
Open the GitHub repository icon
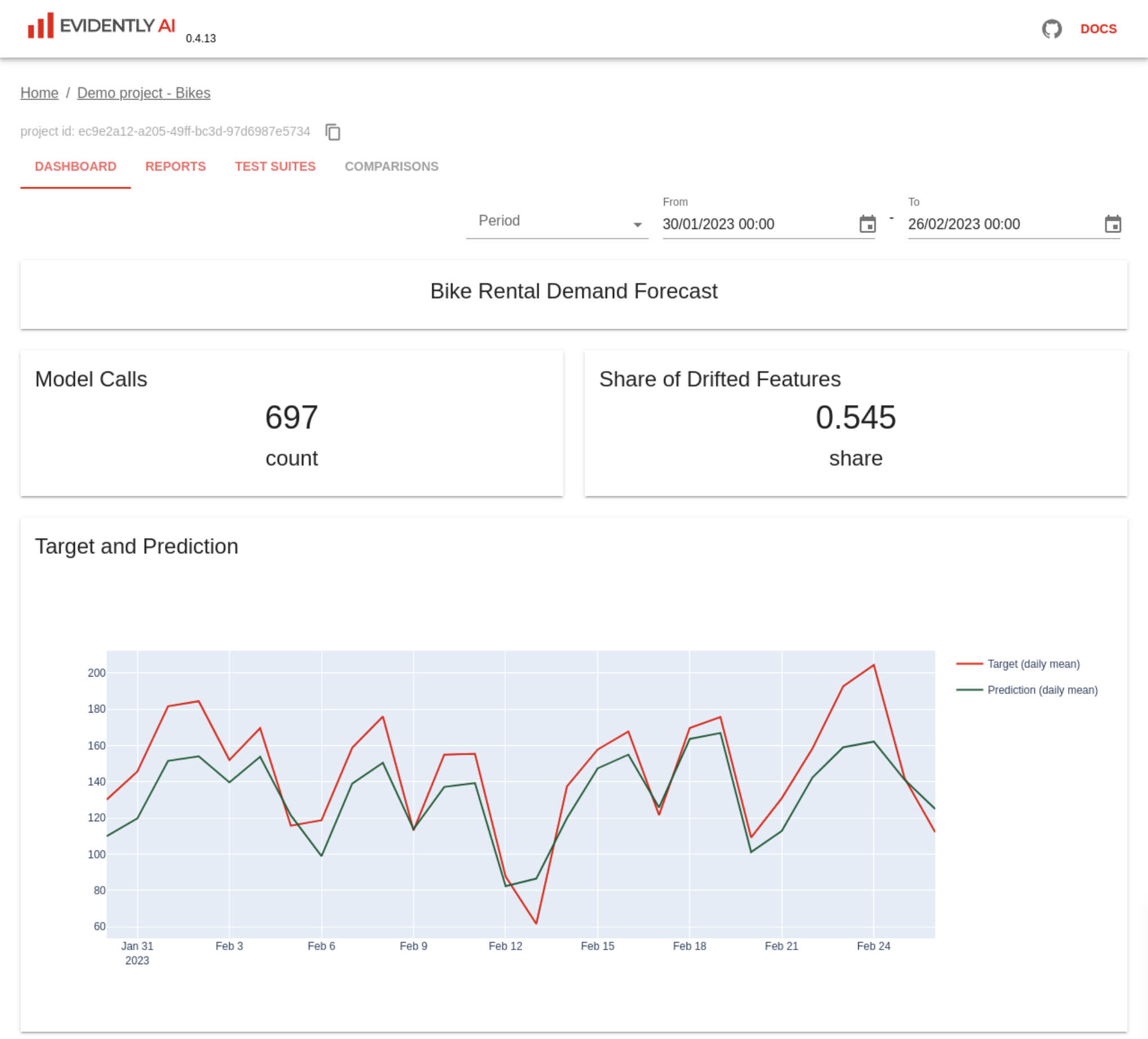(x=1051, y=29)
